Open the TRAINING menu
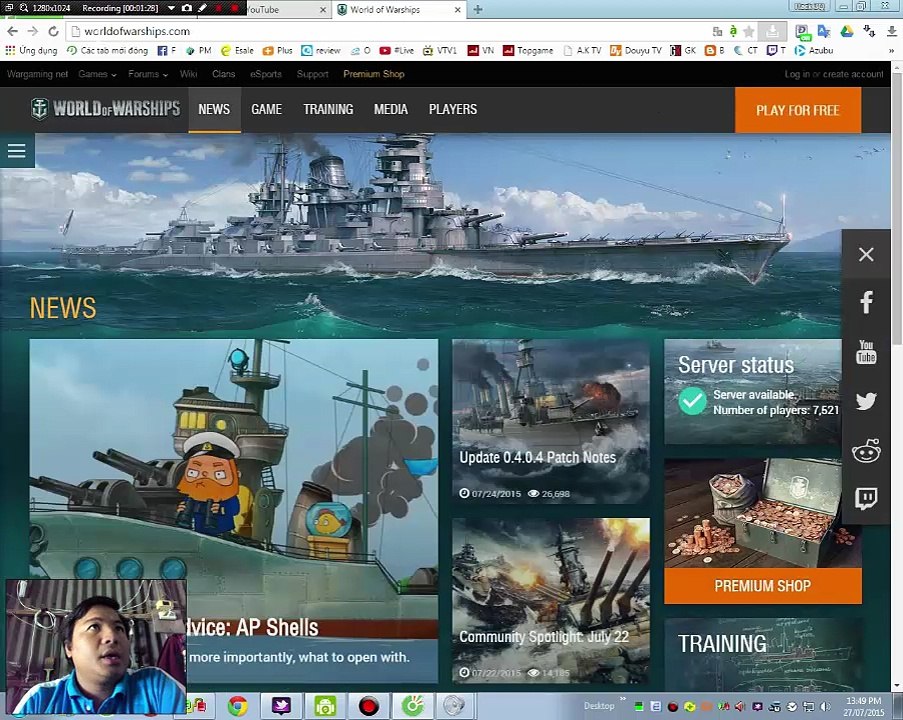Image resolution: width=903 pixels, height=720 pixels. coord(328,109)
